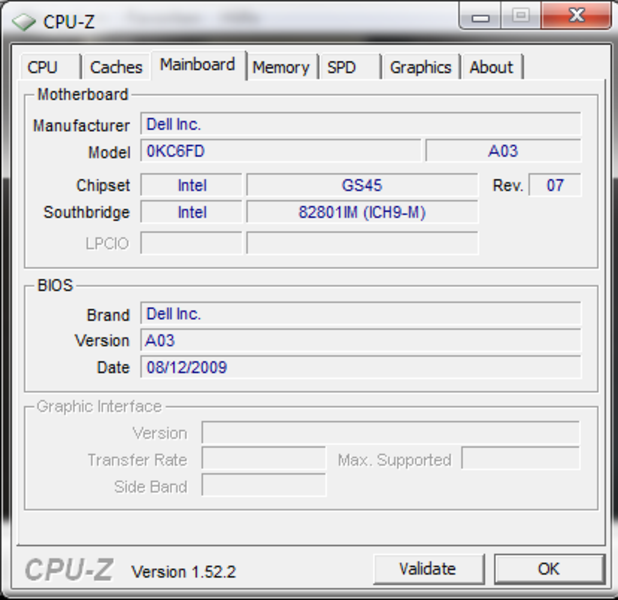618x600 pixels.
Task: Click the BIOS Date label
Action: (114, 368)
